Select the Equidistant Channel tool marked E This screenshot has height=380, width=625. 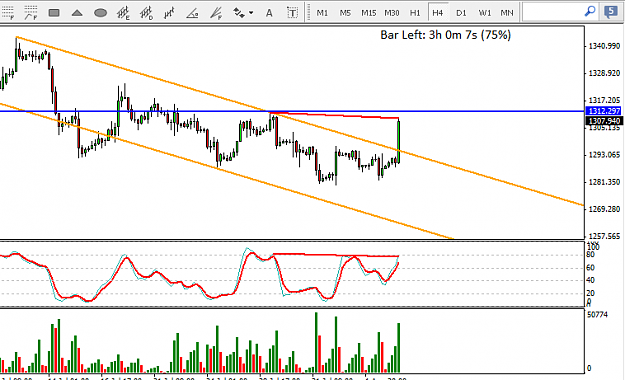(x=124, y=13)
